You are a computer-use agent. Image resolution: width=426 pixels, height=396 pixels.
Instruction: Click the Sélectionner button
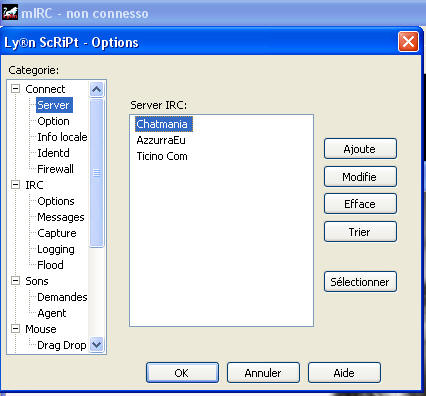(360, 282)
